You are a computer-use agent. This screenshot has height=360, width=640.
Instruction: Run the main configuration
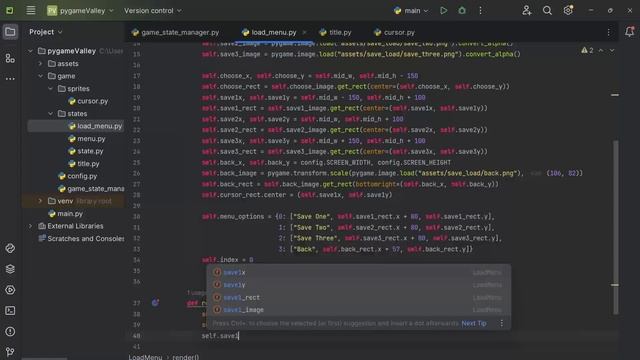(443, 11)
